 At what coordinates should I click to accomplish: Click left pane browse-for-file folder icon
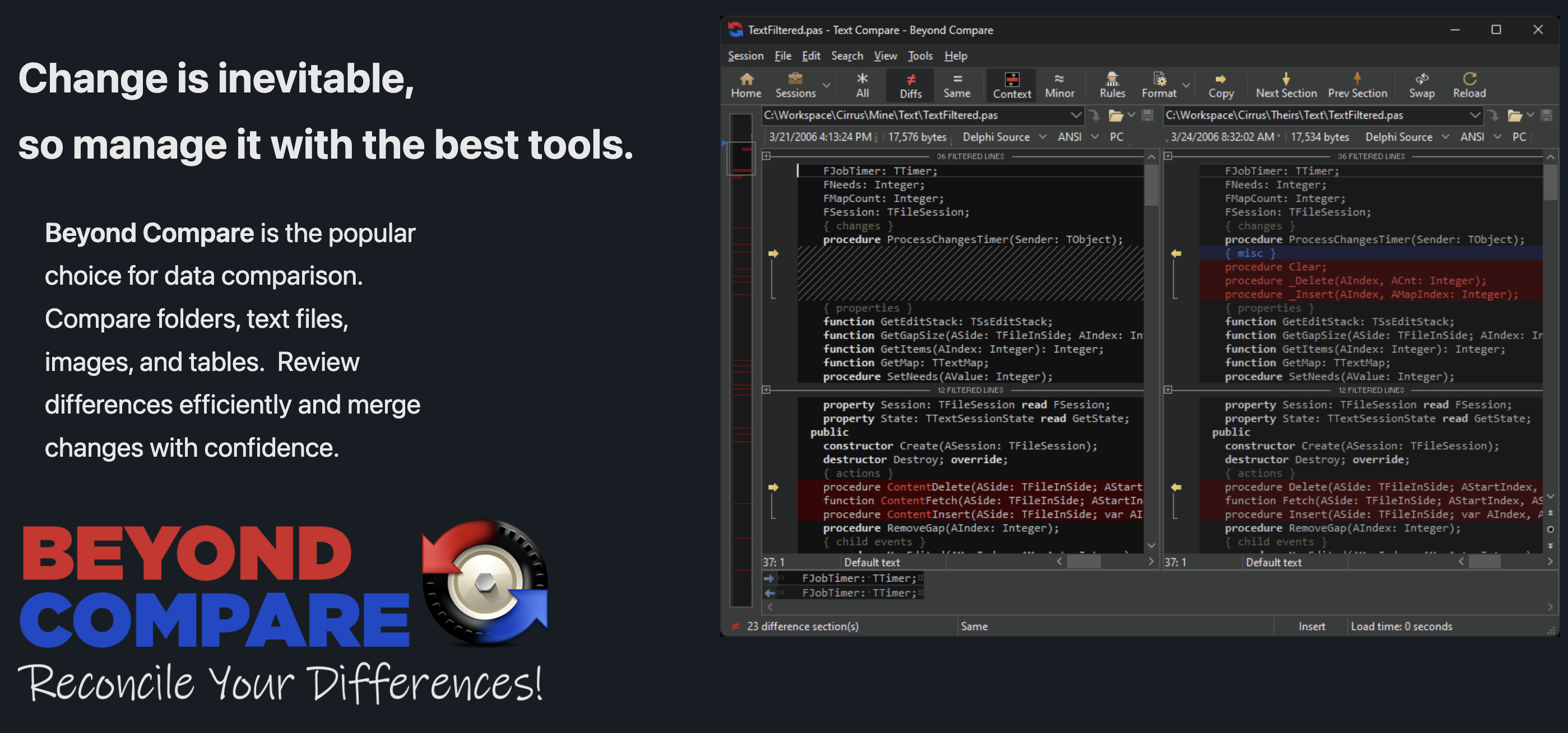pyautogui.click(x=1115, y=115)
